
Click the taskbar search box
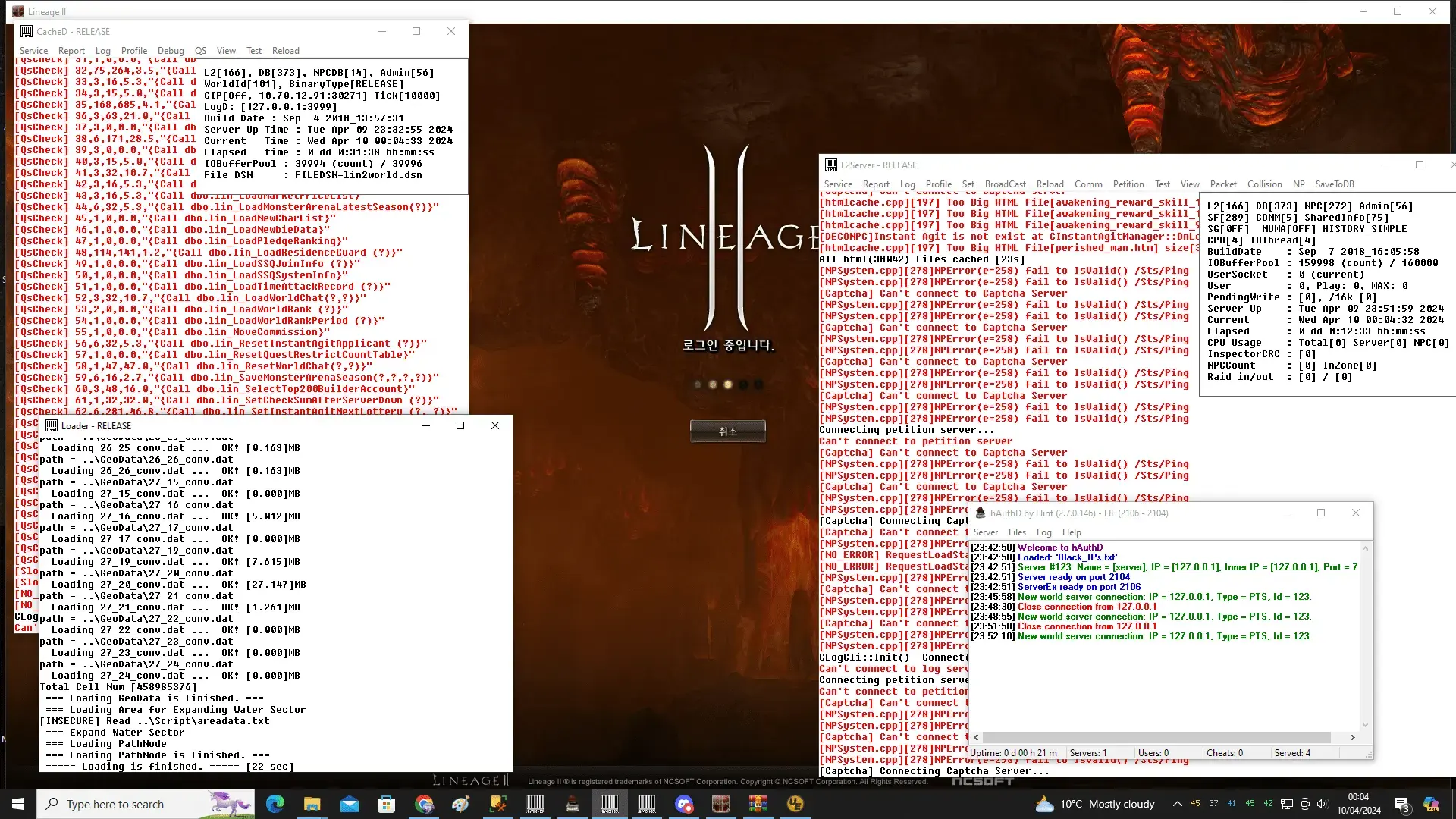[x=146, y=804]
